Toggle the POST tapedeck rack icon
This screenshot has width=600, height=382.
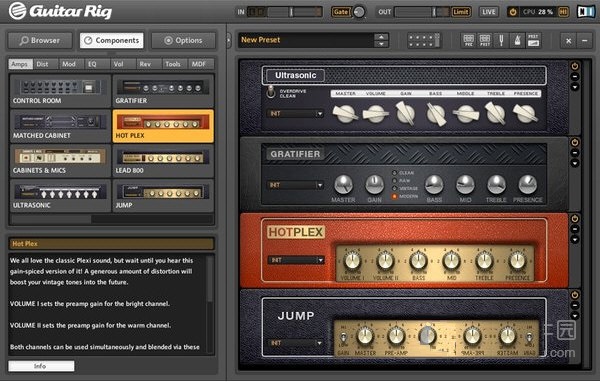(x=485, y=40)
